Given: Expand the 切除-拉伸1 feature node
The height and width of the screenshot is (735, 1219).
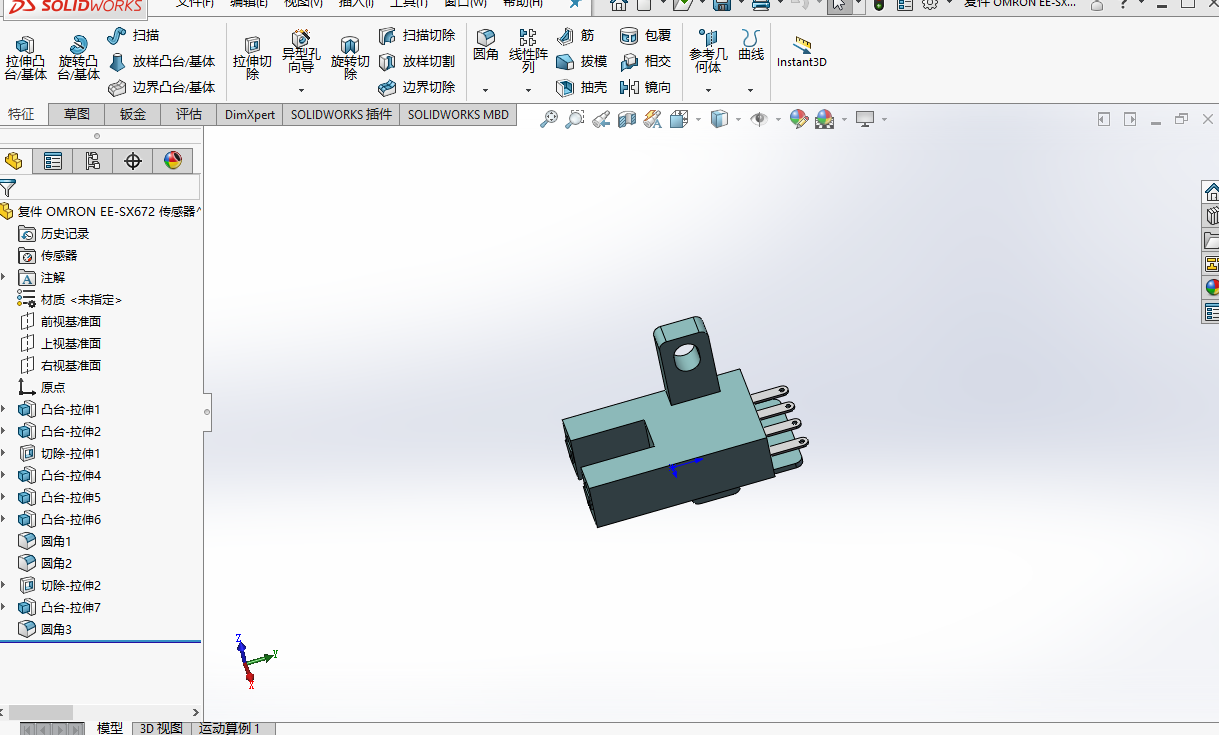Looking at the screenshot, I should pyautogui.click(x=4, y=453).
